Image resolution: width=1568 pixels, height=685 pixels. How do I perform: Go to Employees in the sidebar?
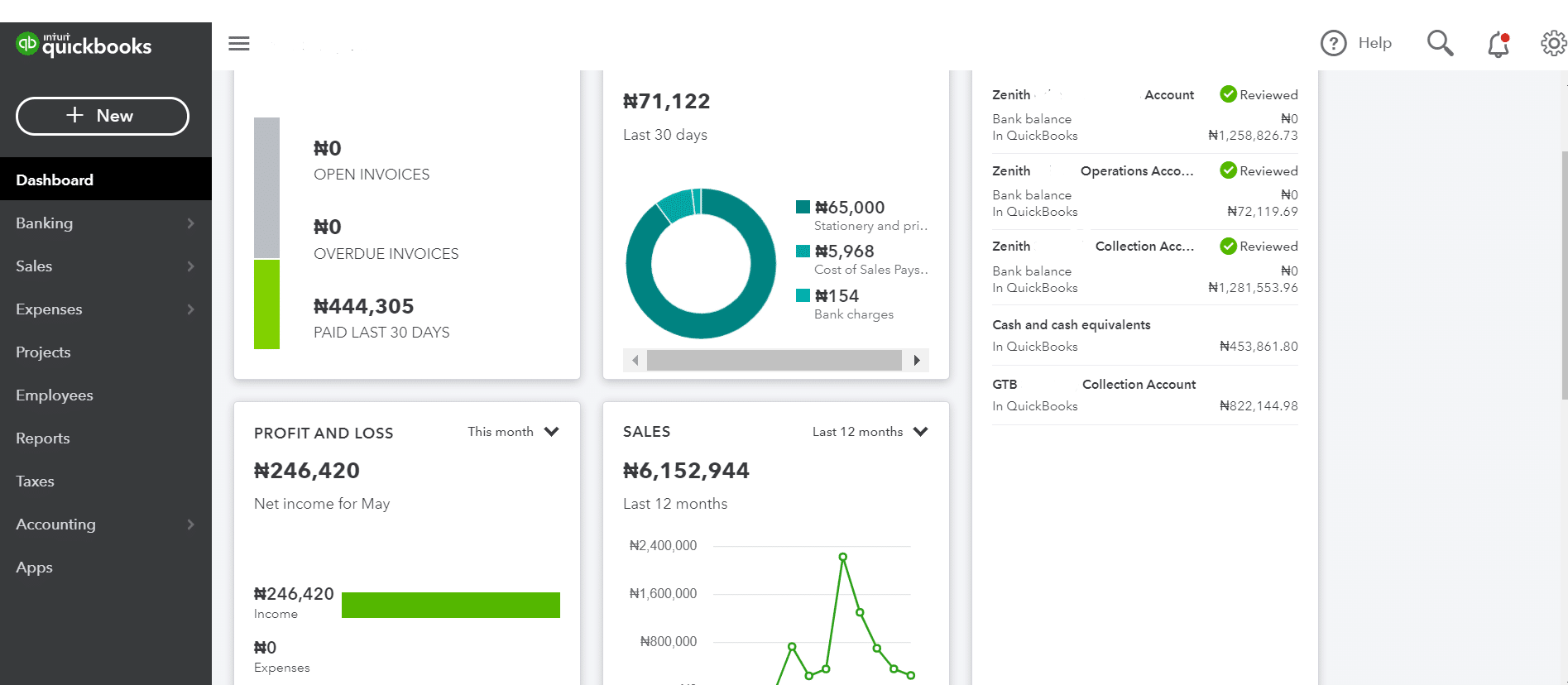[x=55, y=395]
